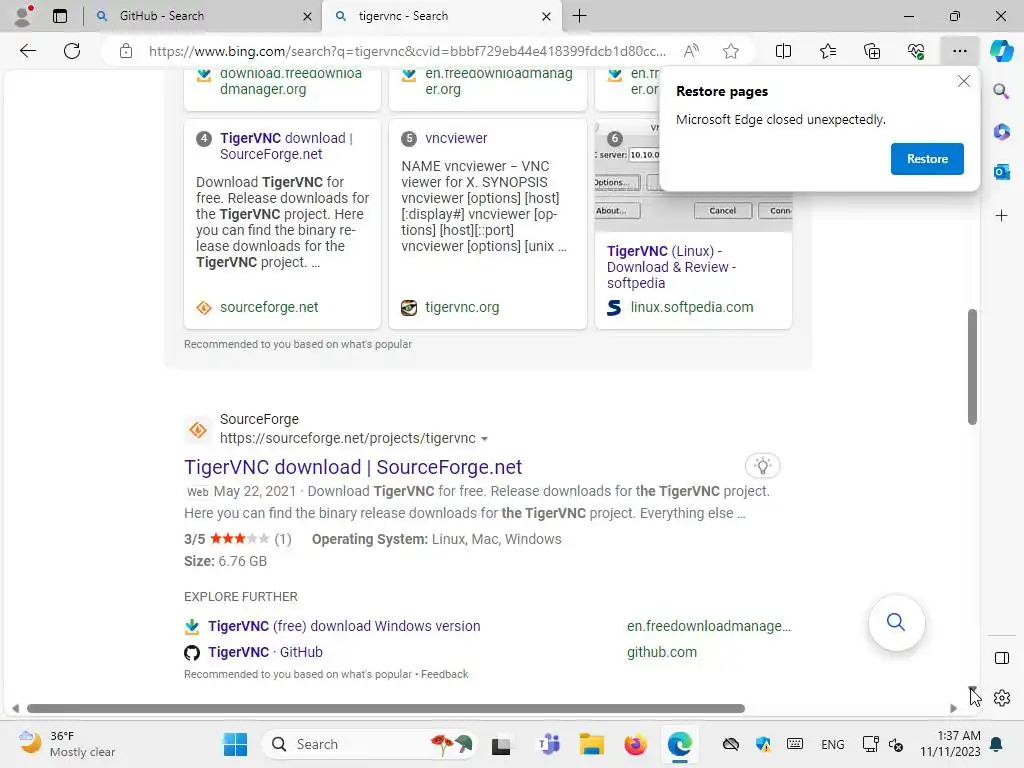Click the address bar URL field

tap(407, 52)
